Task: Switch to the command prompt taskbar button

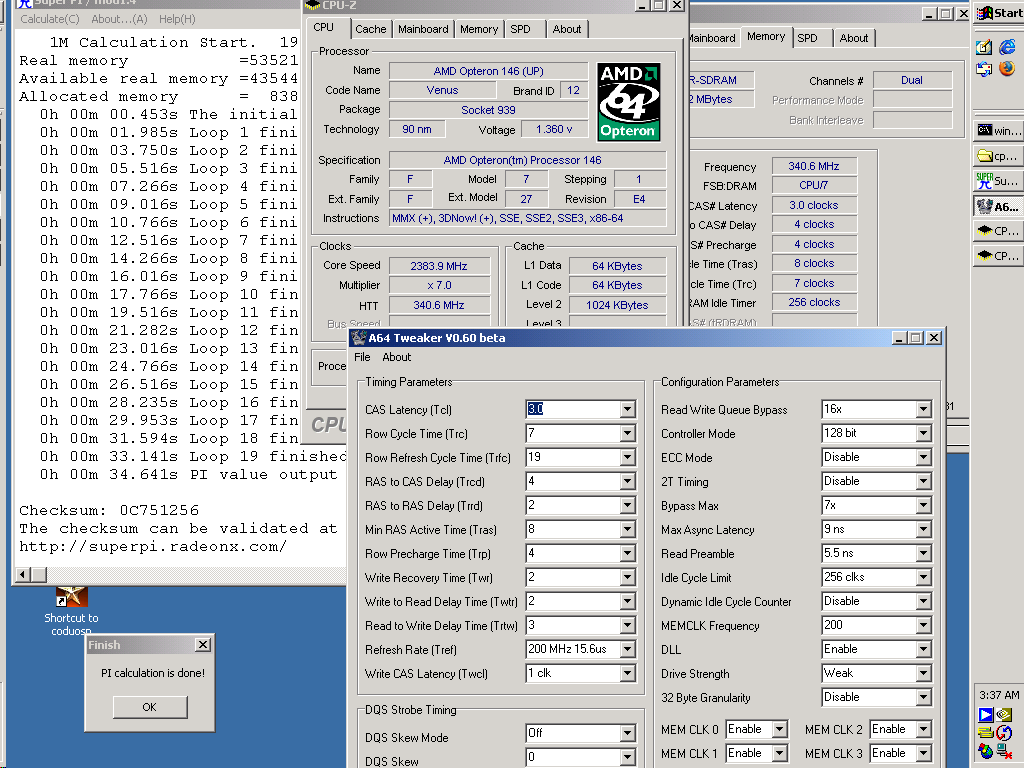Action: pyautogui.click(x=999, y=131)
